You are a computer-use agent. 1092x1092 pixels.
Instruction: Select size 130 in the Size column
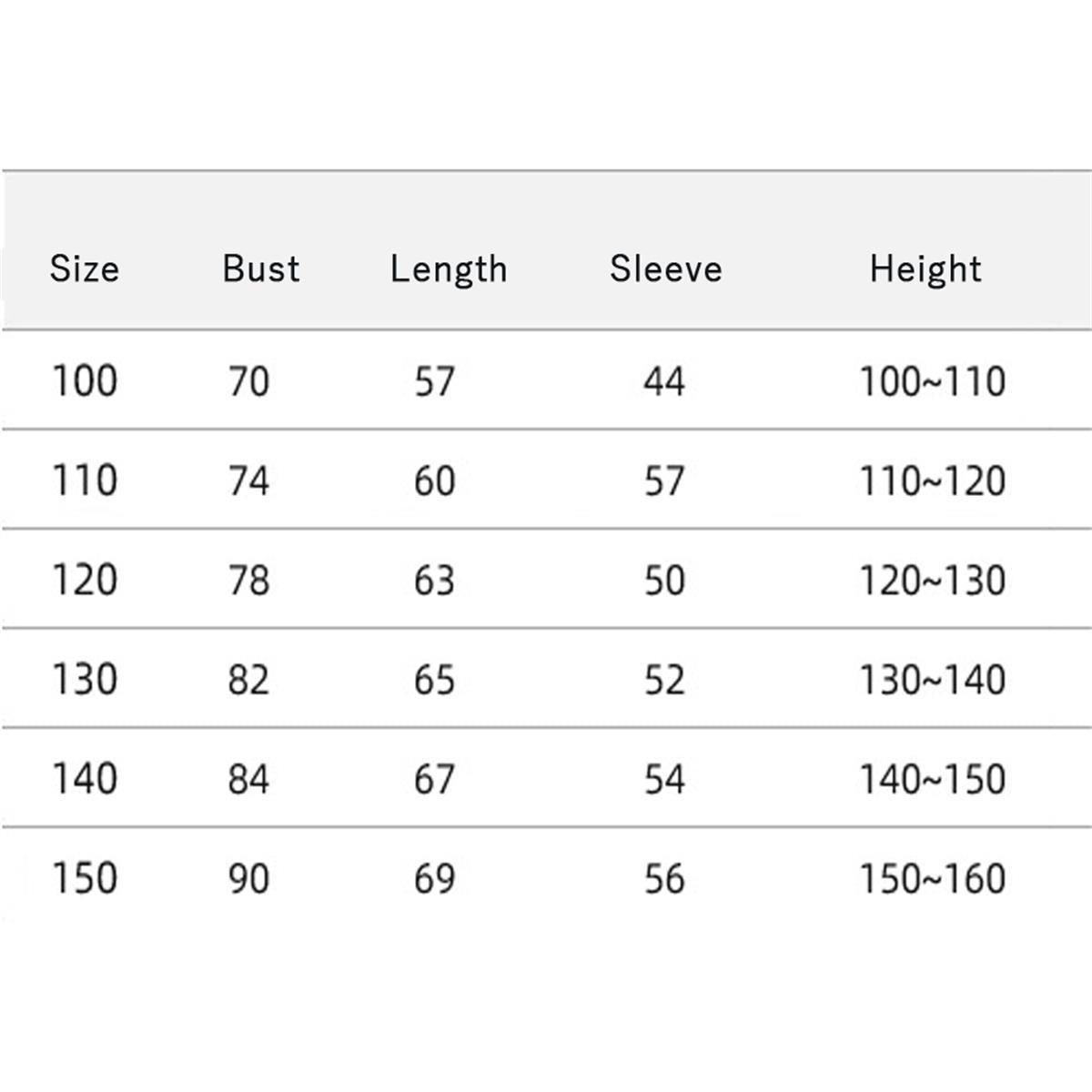(85, 680)
